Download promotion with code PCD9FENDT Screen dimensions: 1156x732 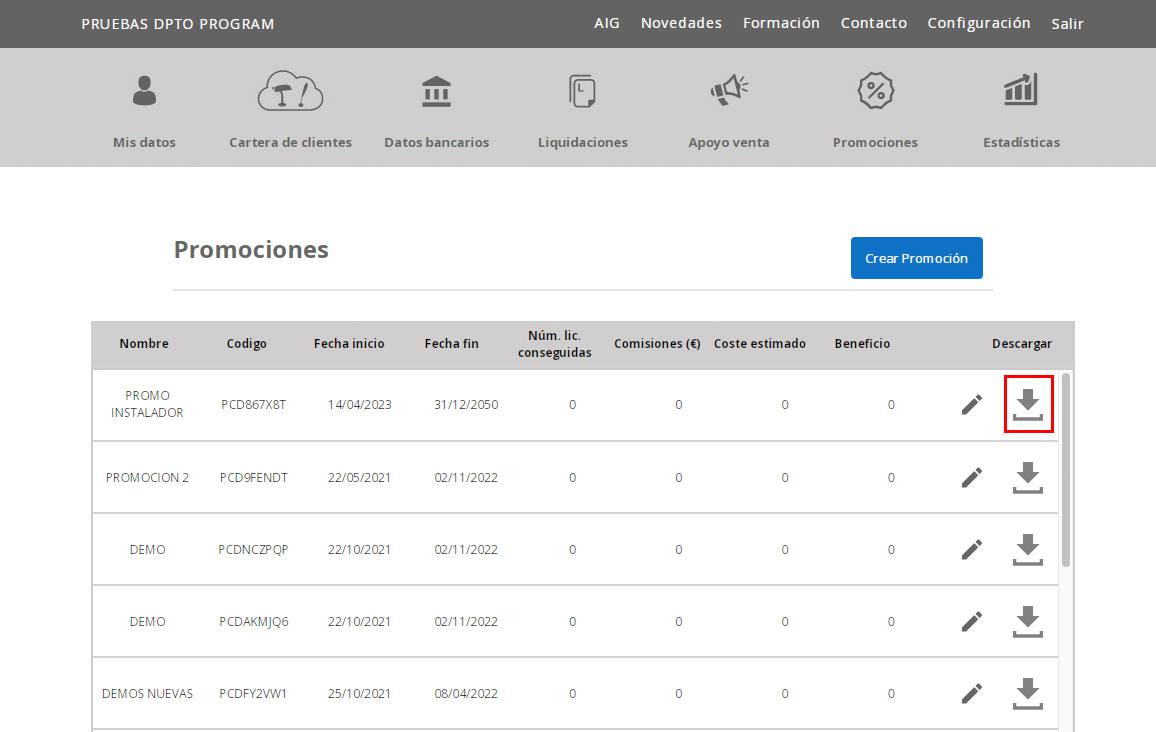[1027, 478]
